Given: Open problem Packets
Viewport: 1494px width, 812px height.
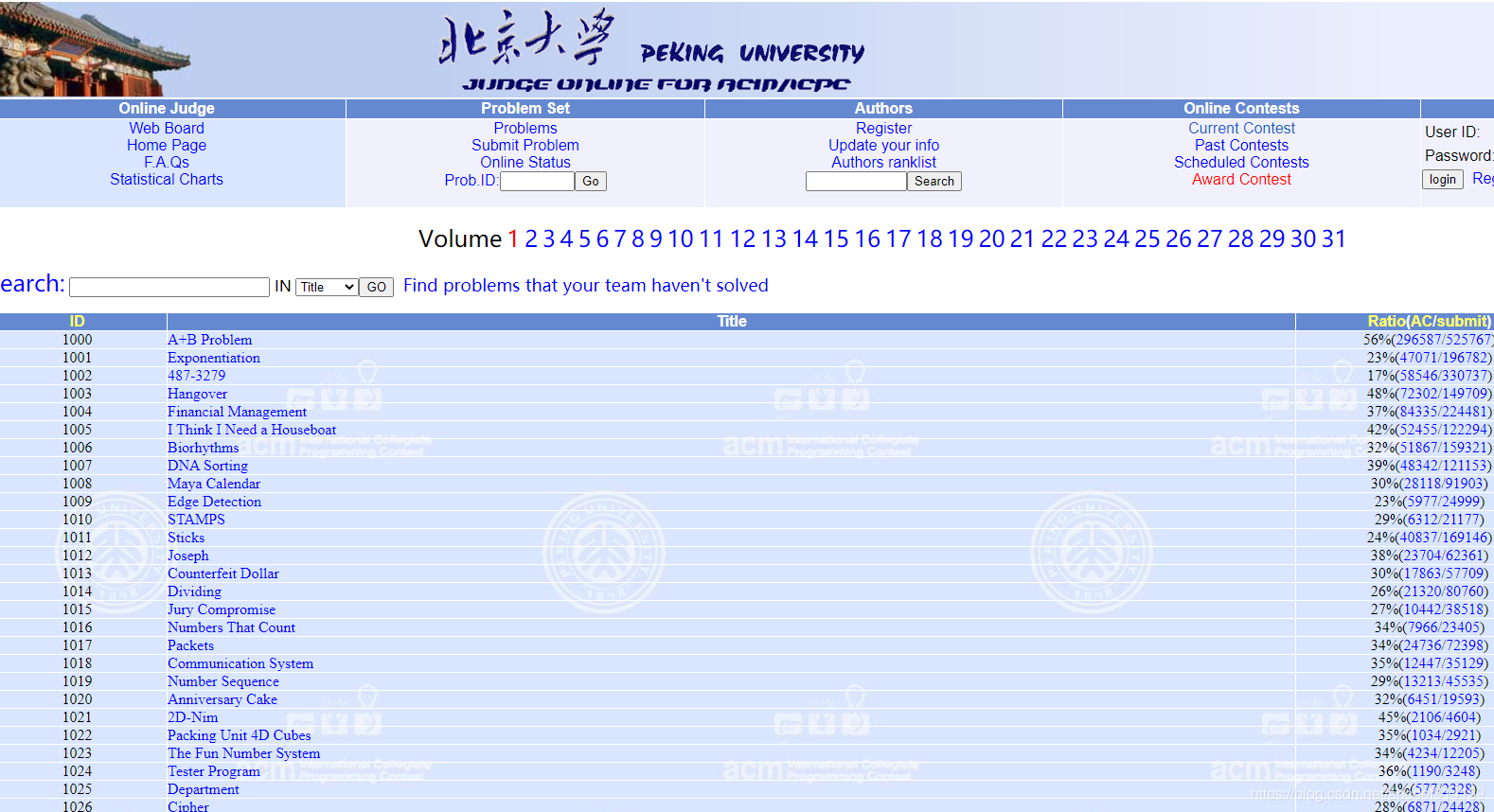Looking at the screenshot, I should [x=191, y=645].
